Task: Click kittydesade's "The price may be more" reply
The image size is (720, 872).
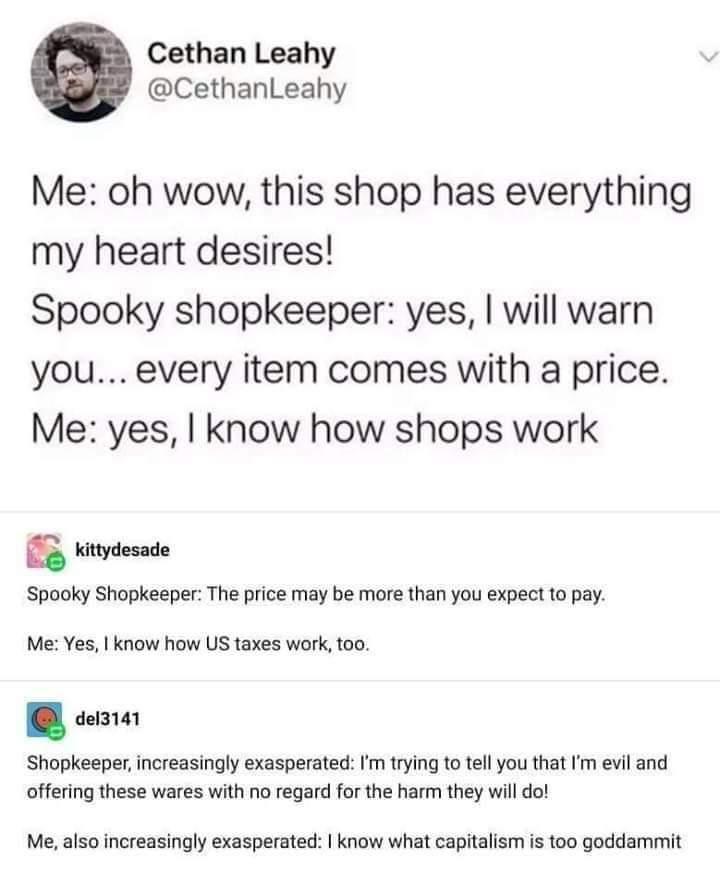Action: (x=316, y=594)
